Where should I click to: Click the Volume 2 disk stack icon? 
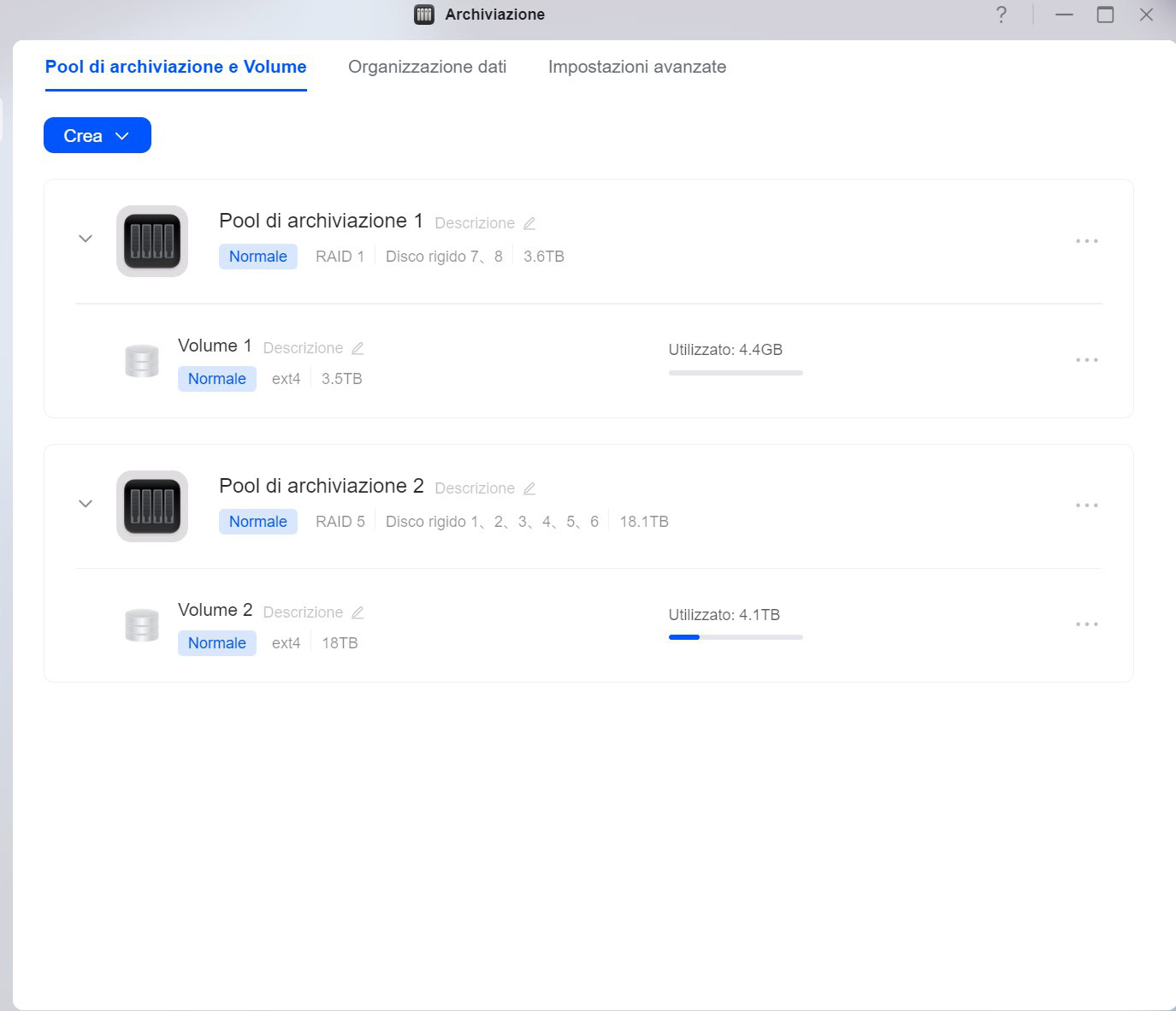(142, 625)
